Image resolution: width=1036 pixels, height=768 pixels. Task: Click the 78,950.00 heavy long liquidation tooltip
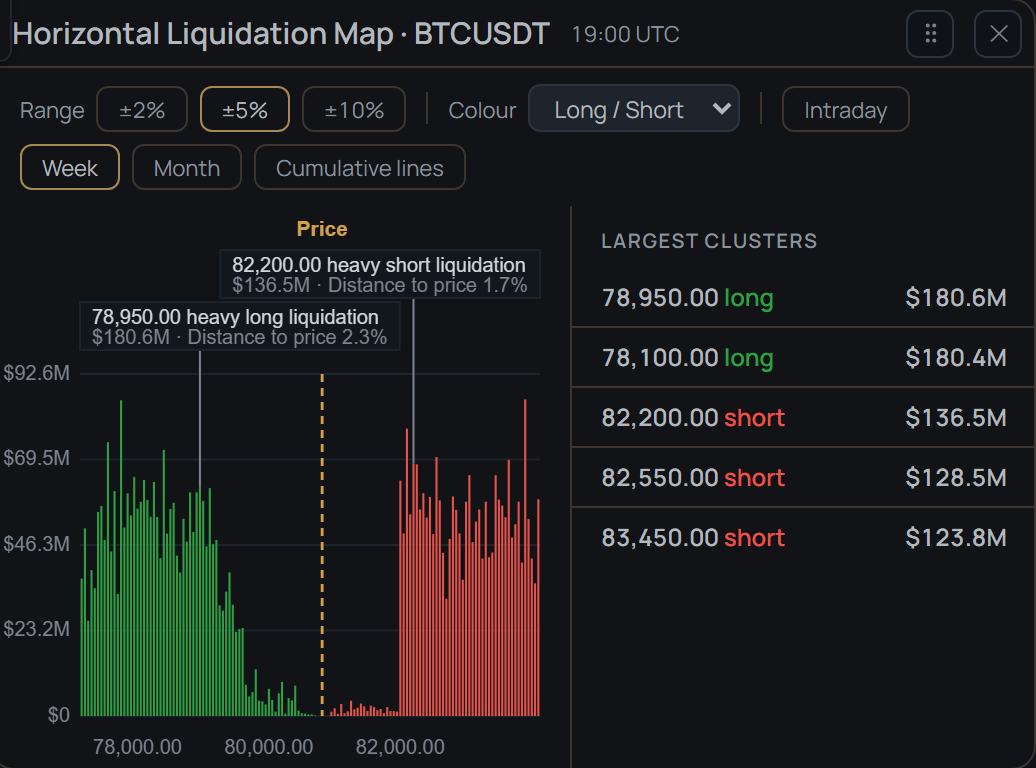click(x=240, y=326)
